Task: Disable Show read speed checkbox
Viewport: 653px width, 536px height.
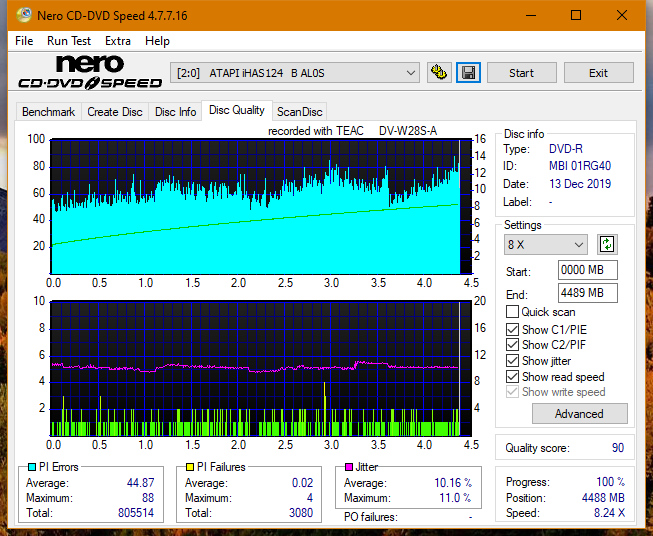Action: [512, 377]
